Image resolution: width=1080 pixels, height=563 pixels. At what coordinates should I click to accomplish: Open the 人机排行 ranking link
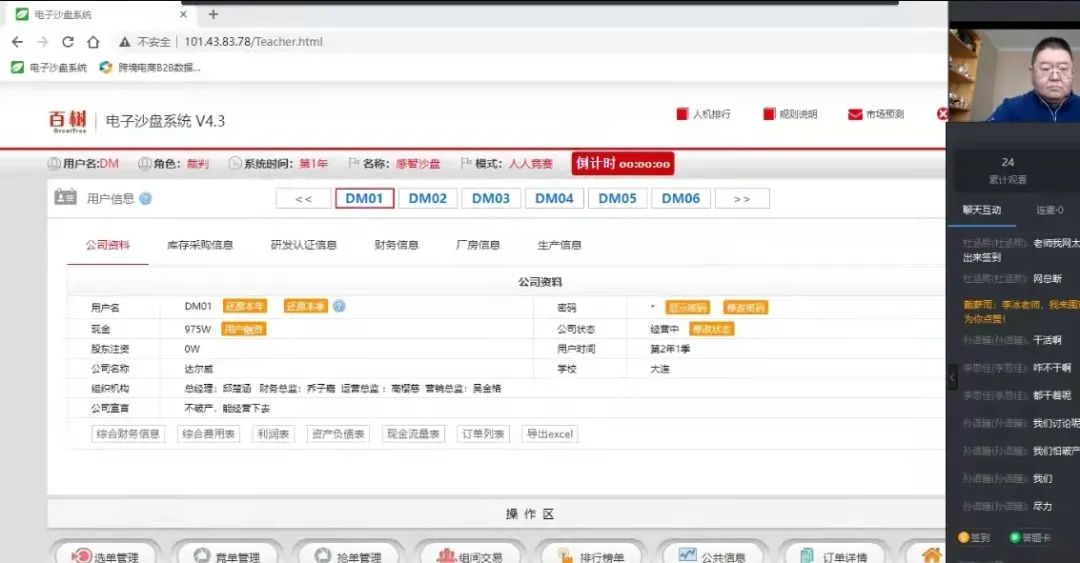point(704,114)
